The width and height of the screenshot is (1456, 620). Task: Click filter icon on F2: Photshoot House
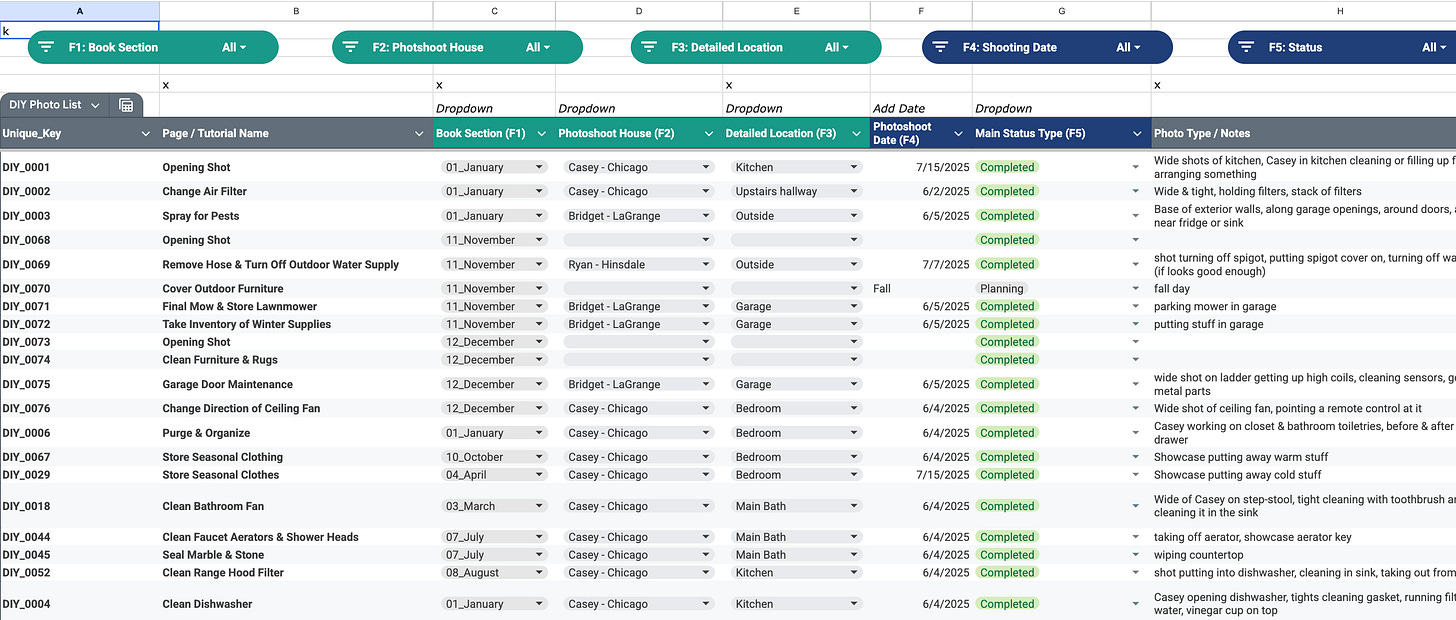349,47
